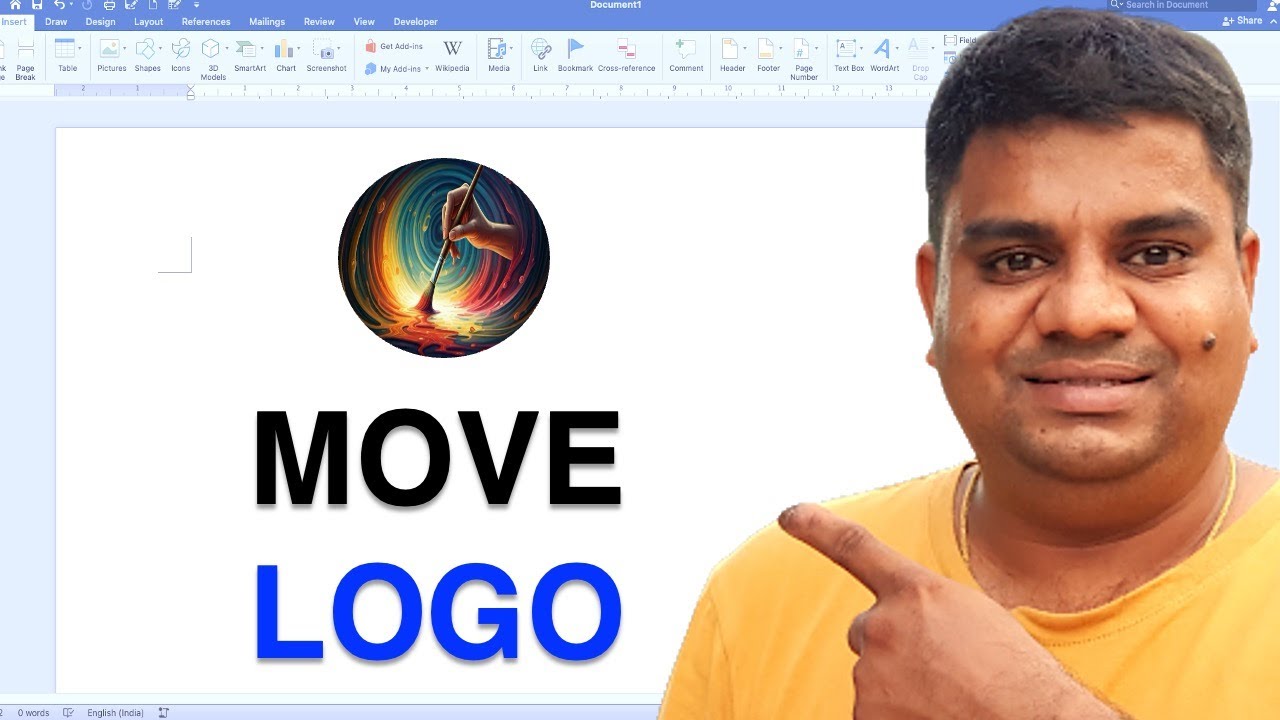Open the View tab
Viewport: 1280px width, 720px height.
(x=364, y=21)
